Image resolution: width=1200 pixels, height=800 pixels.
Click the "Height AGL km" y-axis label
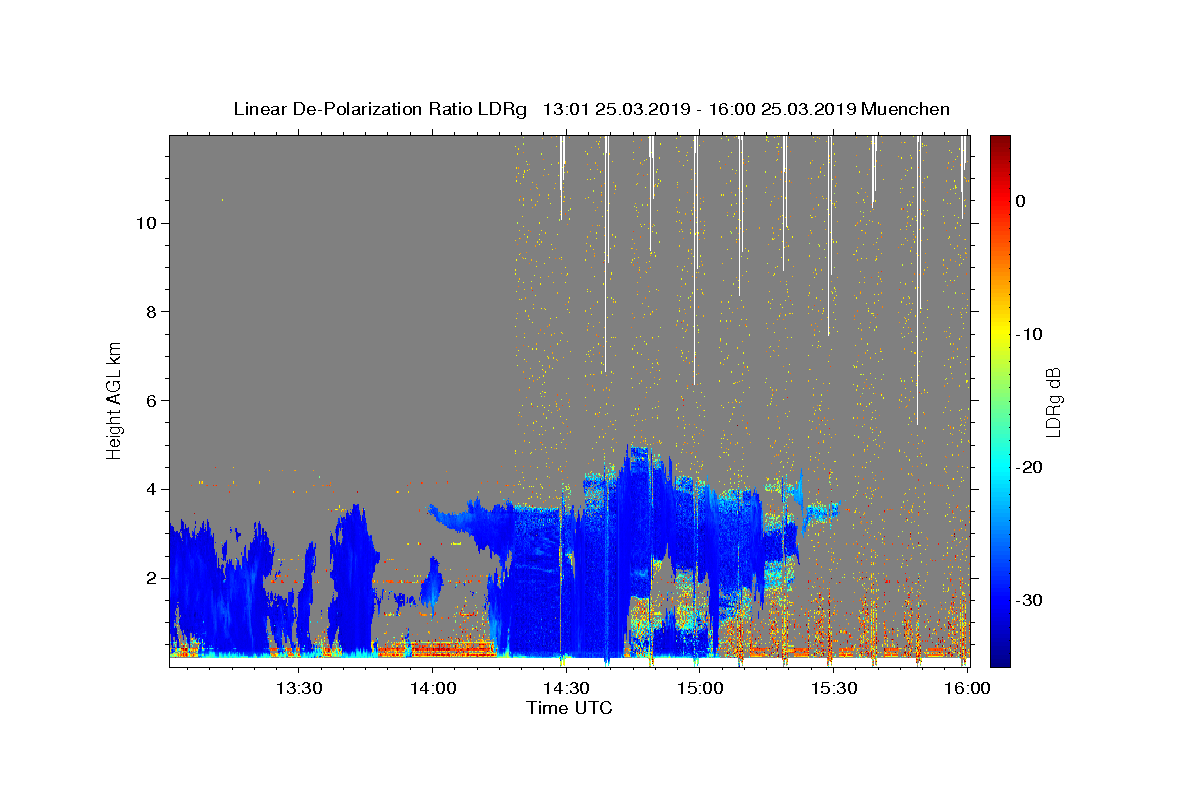click(115, 400)
